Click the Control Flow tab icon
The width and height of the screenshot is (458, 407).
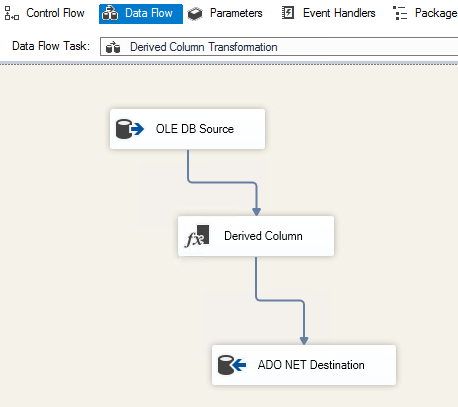click(12, 13)
